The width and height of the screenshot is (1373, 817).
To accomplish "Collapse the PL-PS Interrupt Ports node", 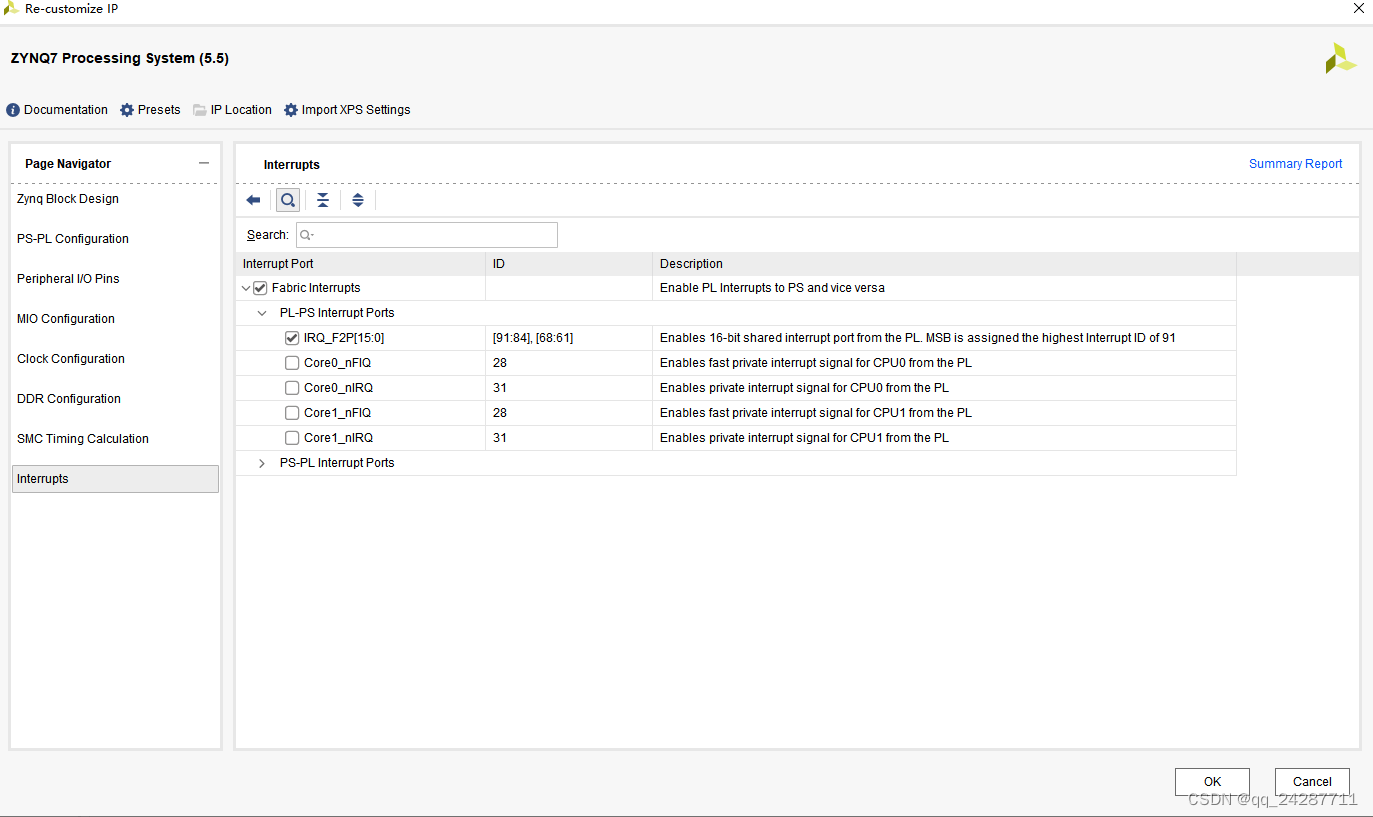I will coord(262,313).
